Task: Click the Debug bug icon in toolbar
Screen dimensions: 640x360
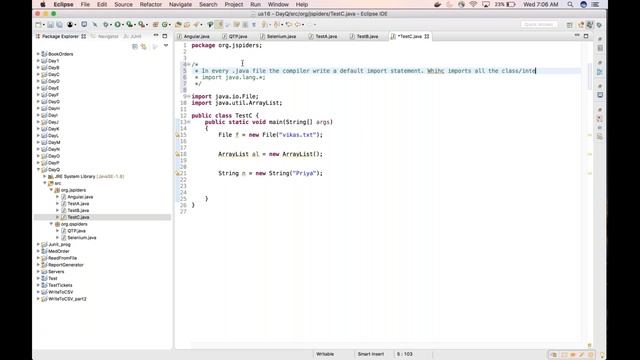Action: pos(106,25)
